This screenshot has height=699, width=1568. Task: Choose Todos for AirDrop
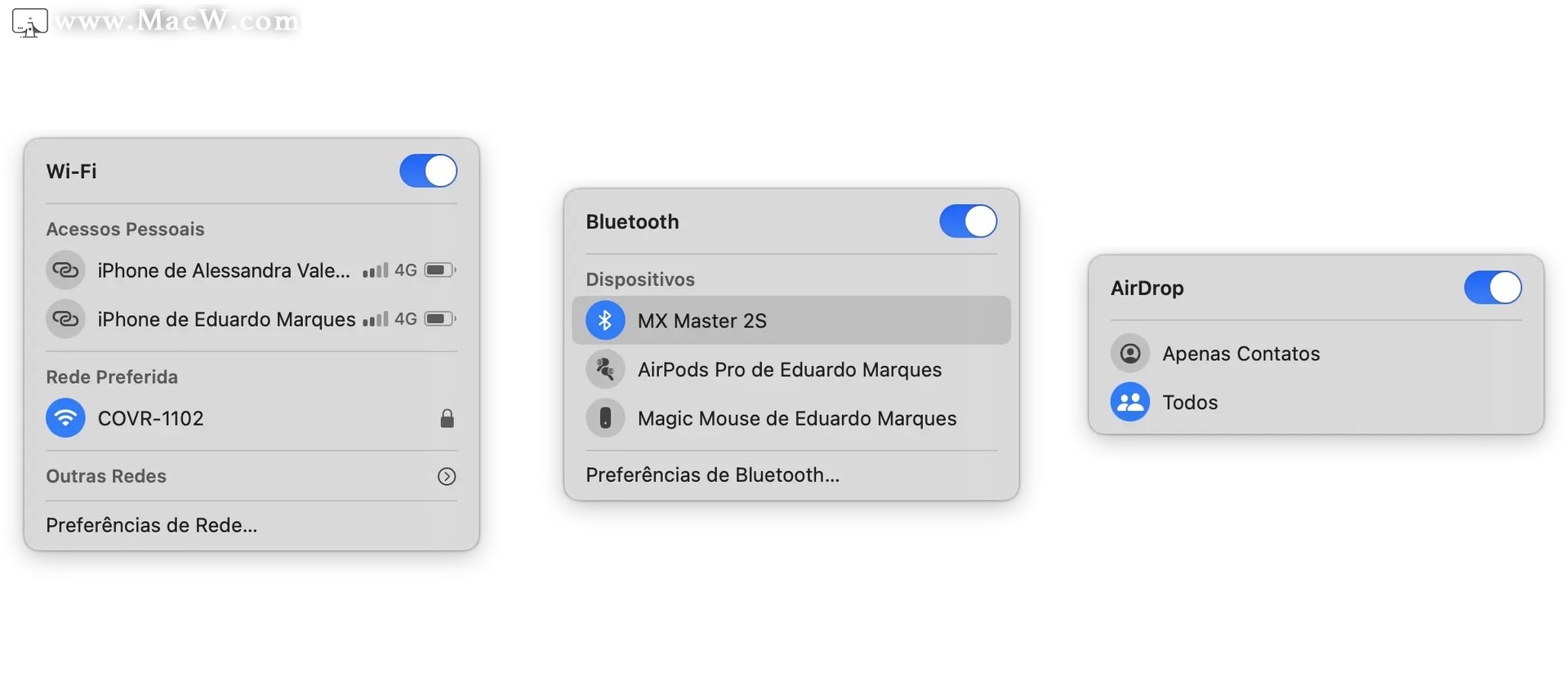[x=1316, y=402]
